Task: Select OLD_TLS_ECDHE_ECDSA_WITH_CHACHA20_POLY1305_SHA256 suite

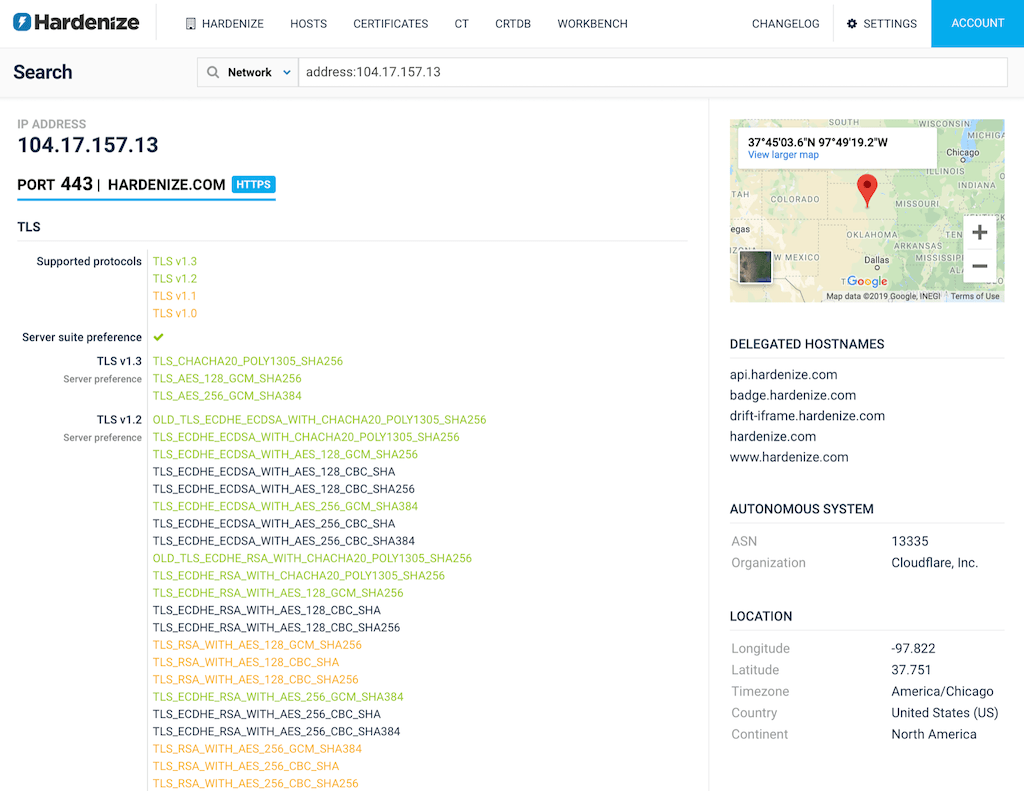Action: [x=319, y=419]
